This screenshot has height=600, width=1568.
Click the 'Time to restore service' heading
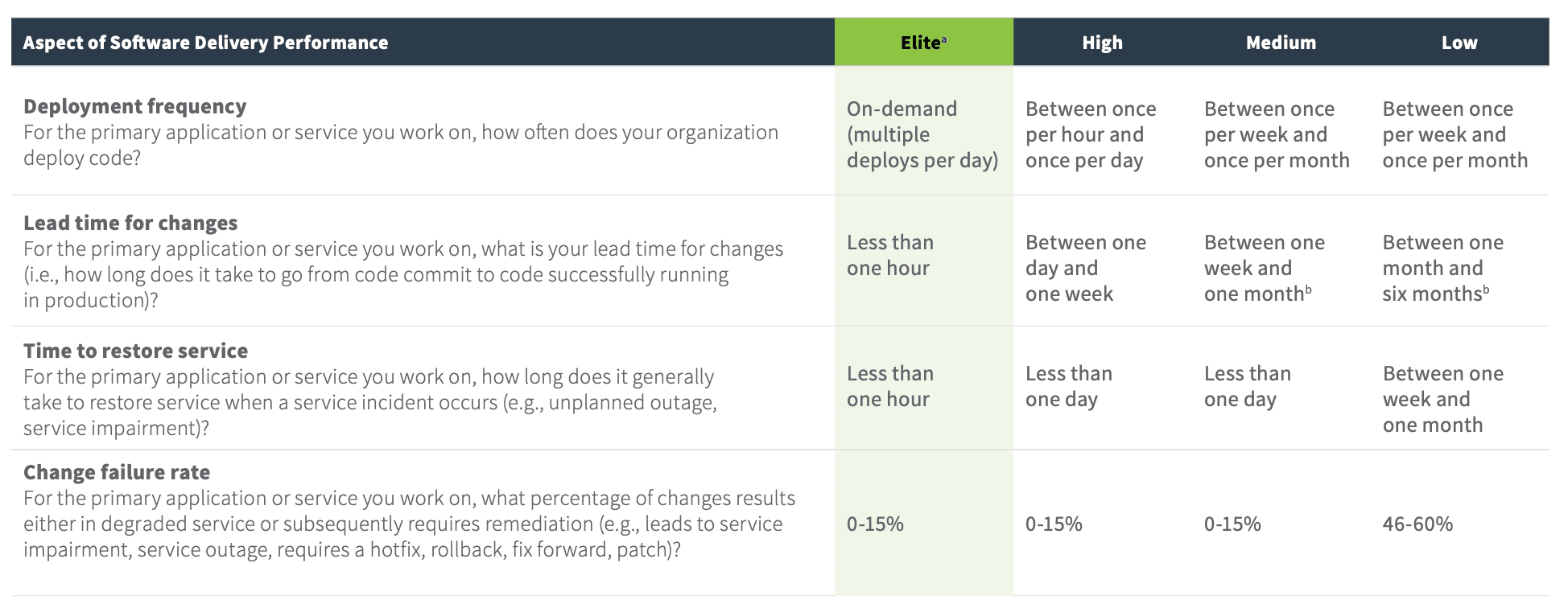[135, 351]
